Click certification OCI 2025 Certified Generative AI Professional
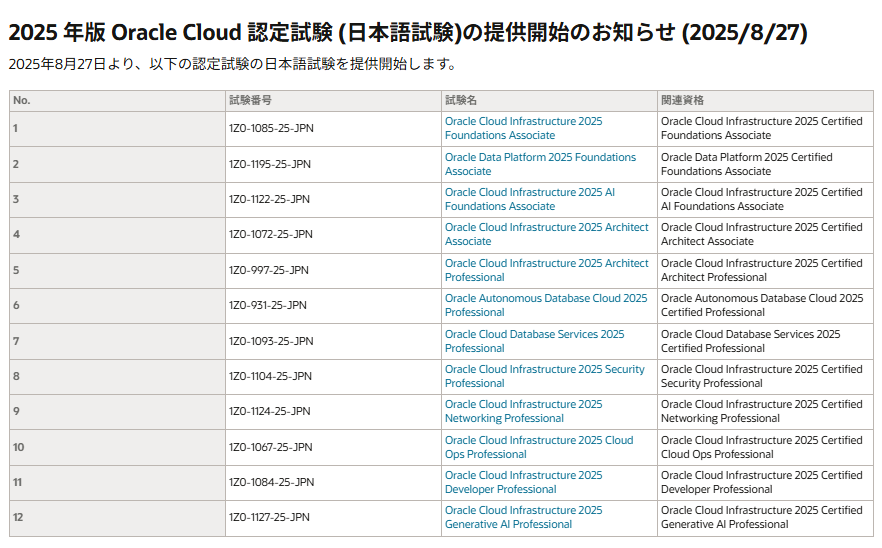The image size is (882, 548). point(762,517)
